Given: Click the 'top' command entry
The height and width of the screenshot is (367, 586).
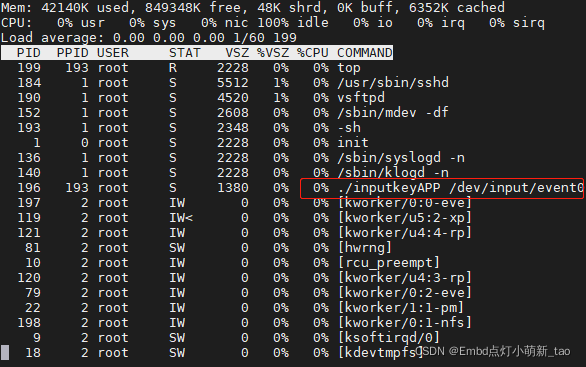Looking at the screenshot, I should (x=349, y=68).
